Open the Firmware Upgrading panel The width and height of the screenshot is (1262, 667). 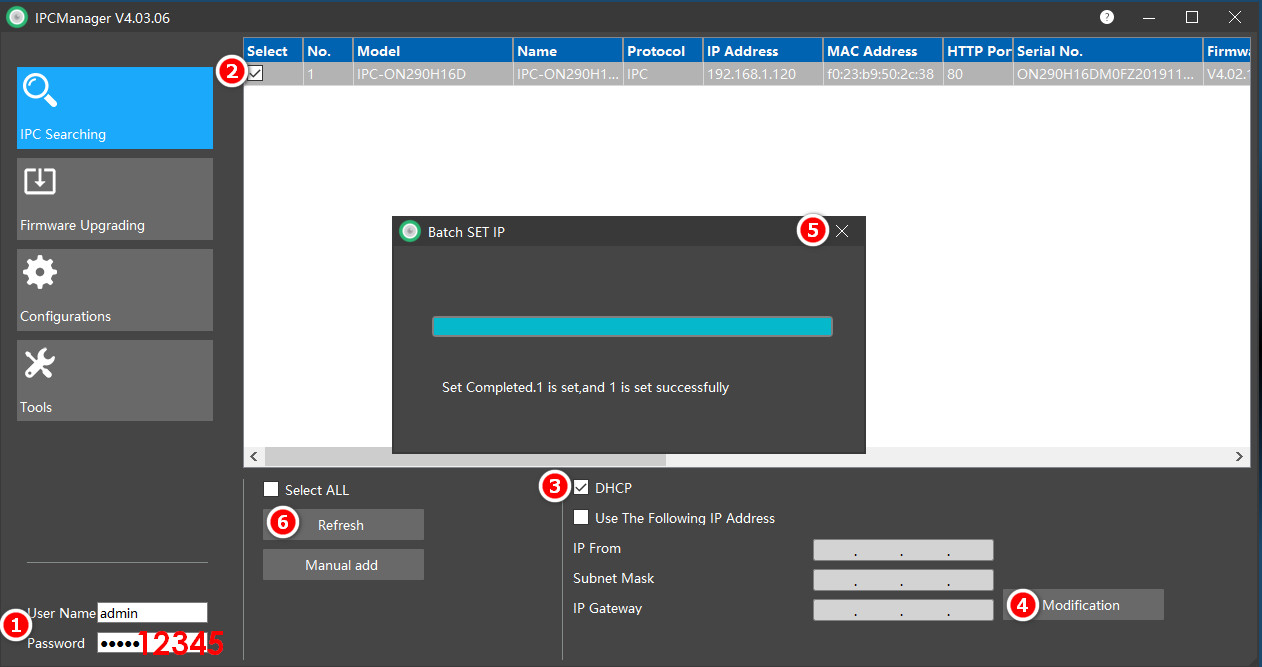pyautogui.click(x=115, y=199)
